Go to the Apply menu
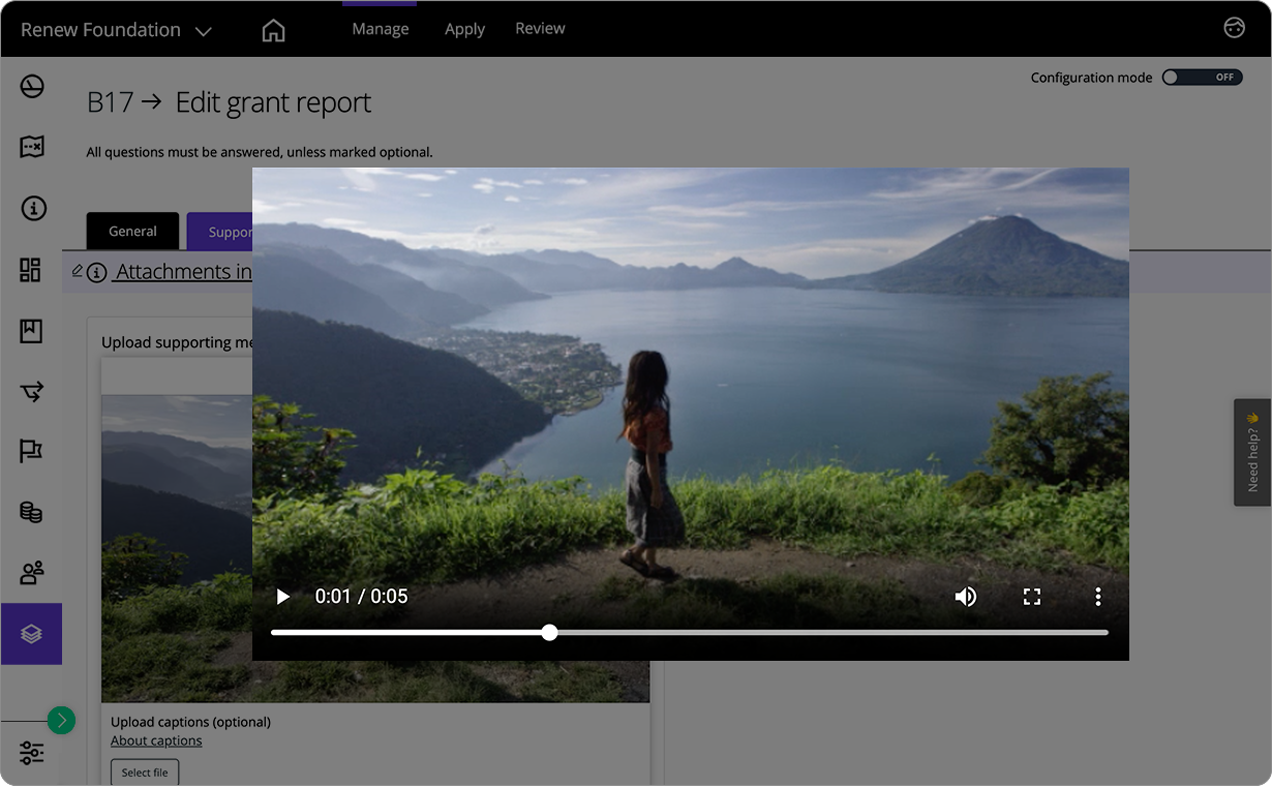The width and height of the screenshot is (1272, 787). tap(464, 29)
